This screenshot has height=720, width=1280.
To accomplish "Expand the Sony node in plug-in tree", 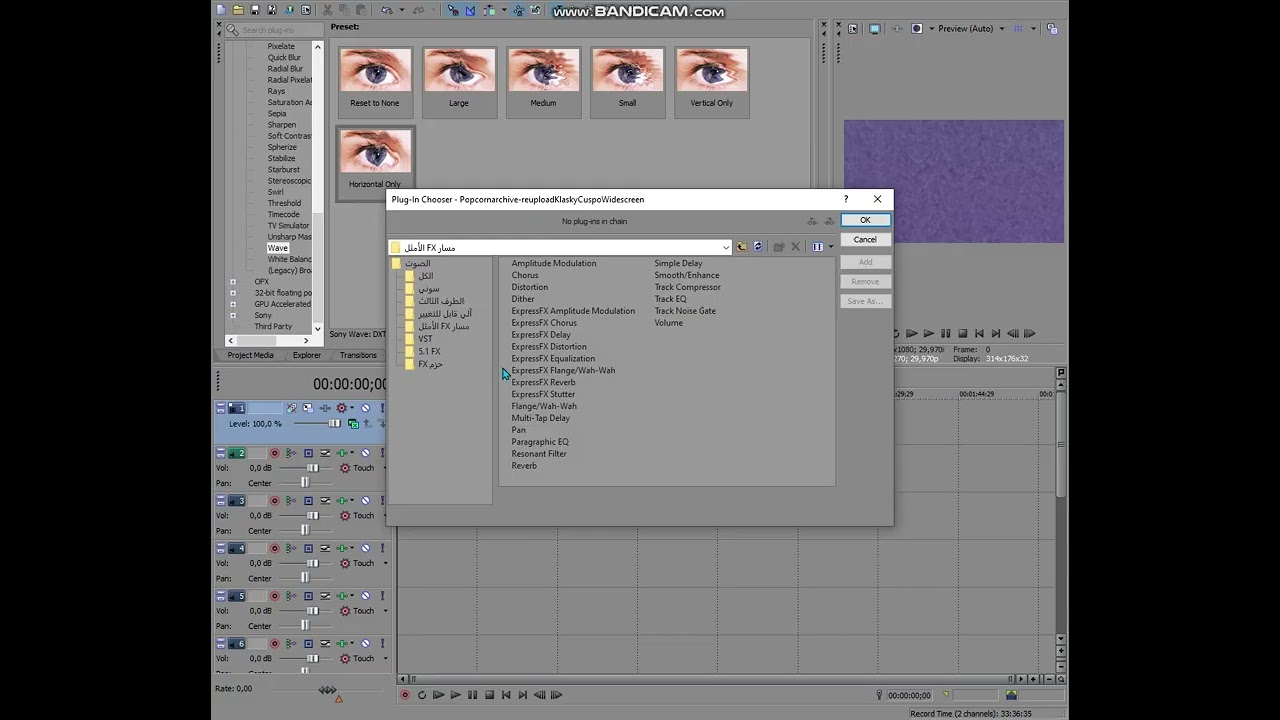I will tap(233, 315).
